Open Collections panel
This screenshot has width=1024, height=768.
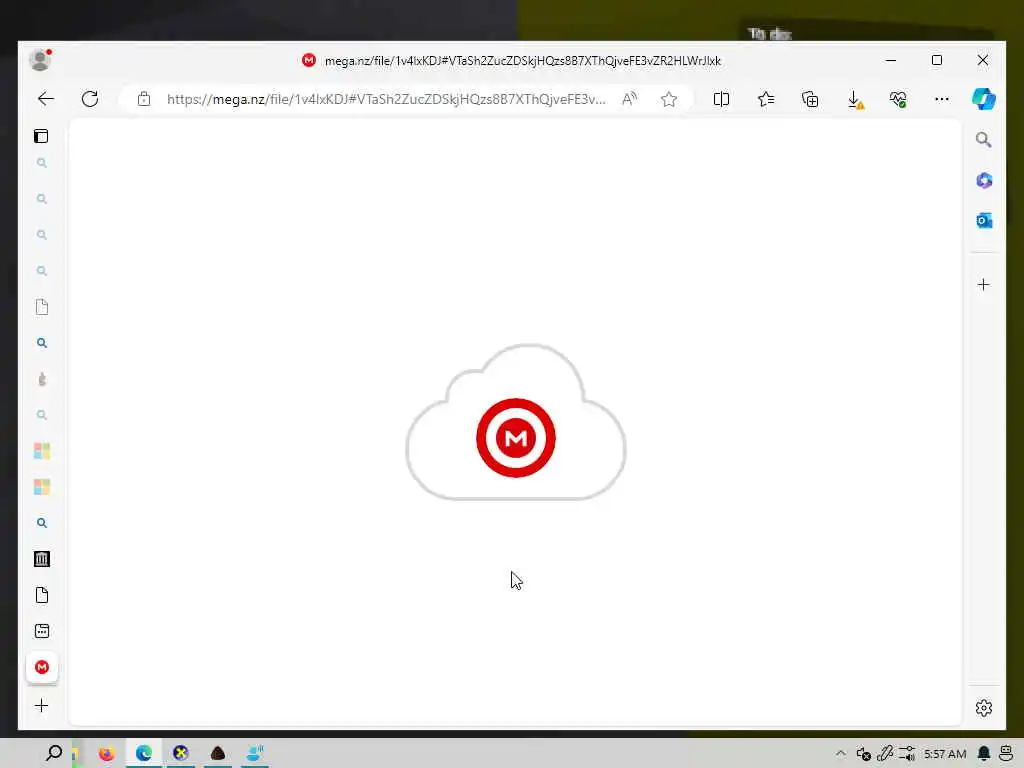[x=810, y=99]
